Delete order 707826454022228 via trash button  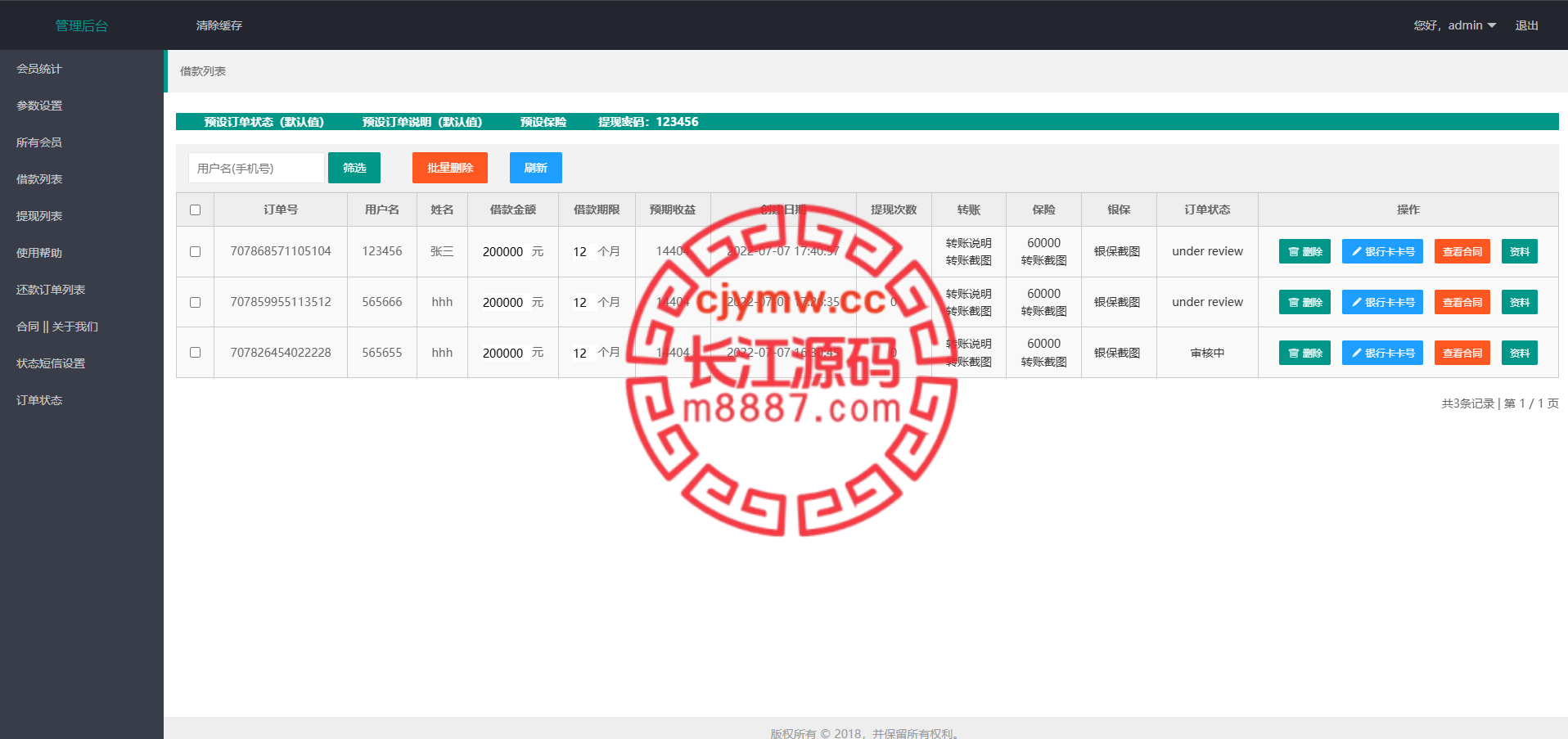click(x=1304, y=353)
